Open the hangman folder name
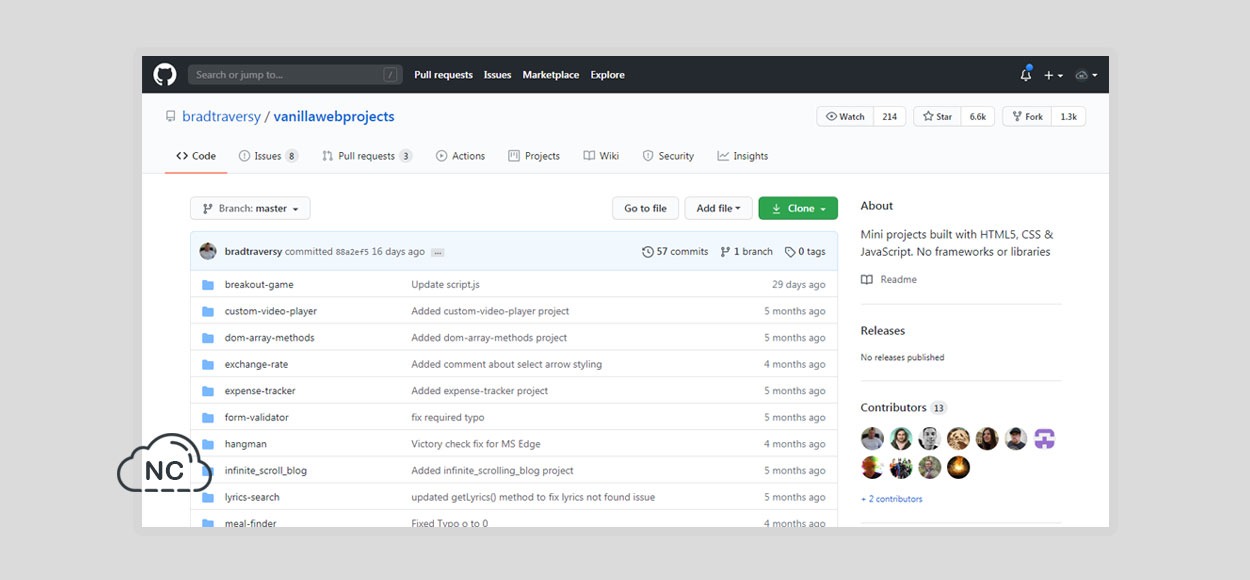 point(246,444)
